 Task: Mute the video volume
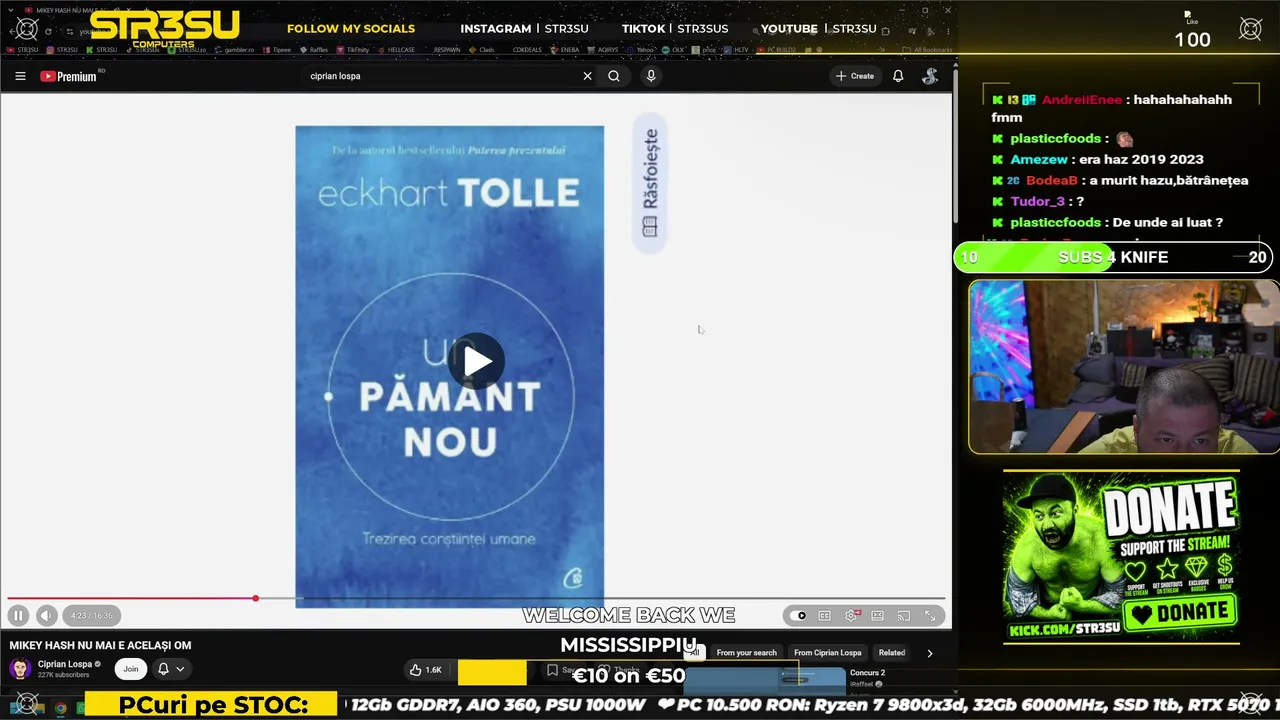pyautogui.click(x=46, y=616)
